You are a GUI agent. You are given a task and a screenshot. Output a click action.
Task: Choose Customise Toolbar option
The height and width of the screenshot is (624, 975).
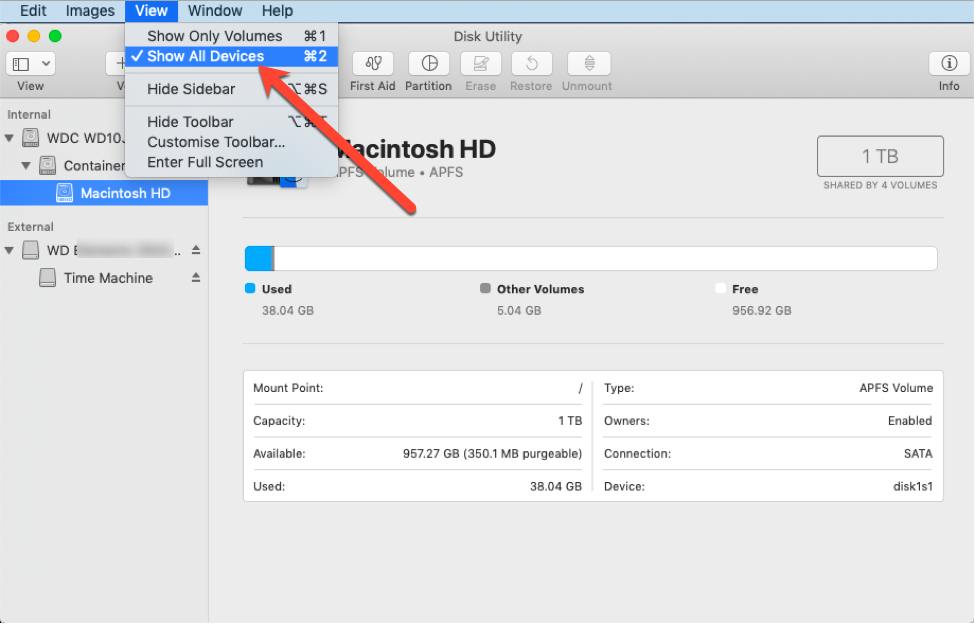(231, 142)
